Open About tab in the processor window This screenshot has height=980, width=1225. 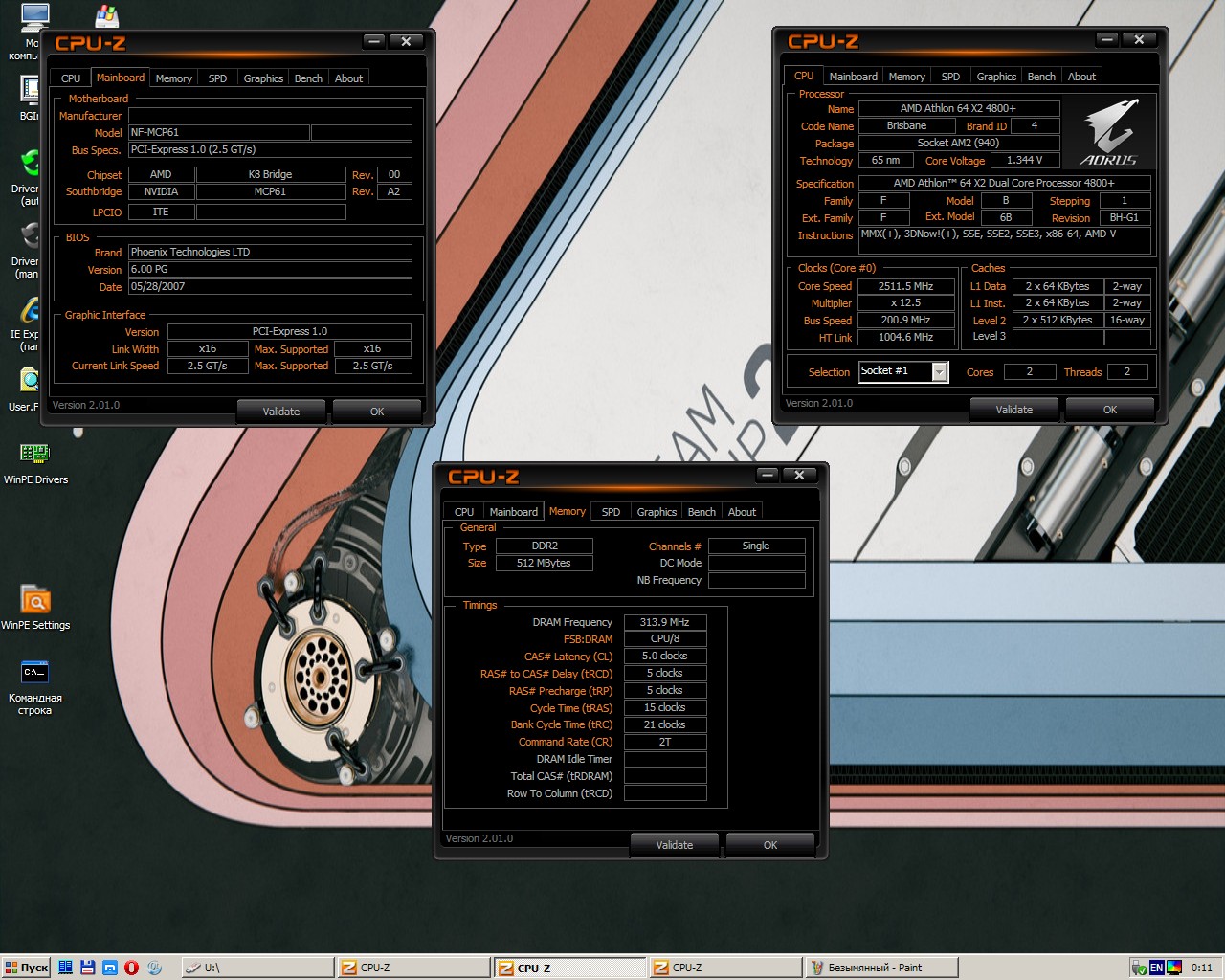(x=1081, y=77)
